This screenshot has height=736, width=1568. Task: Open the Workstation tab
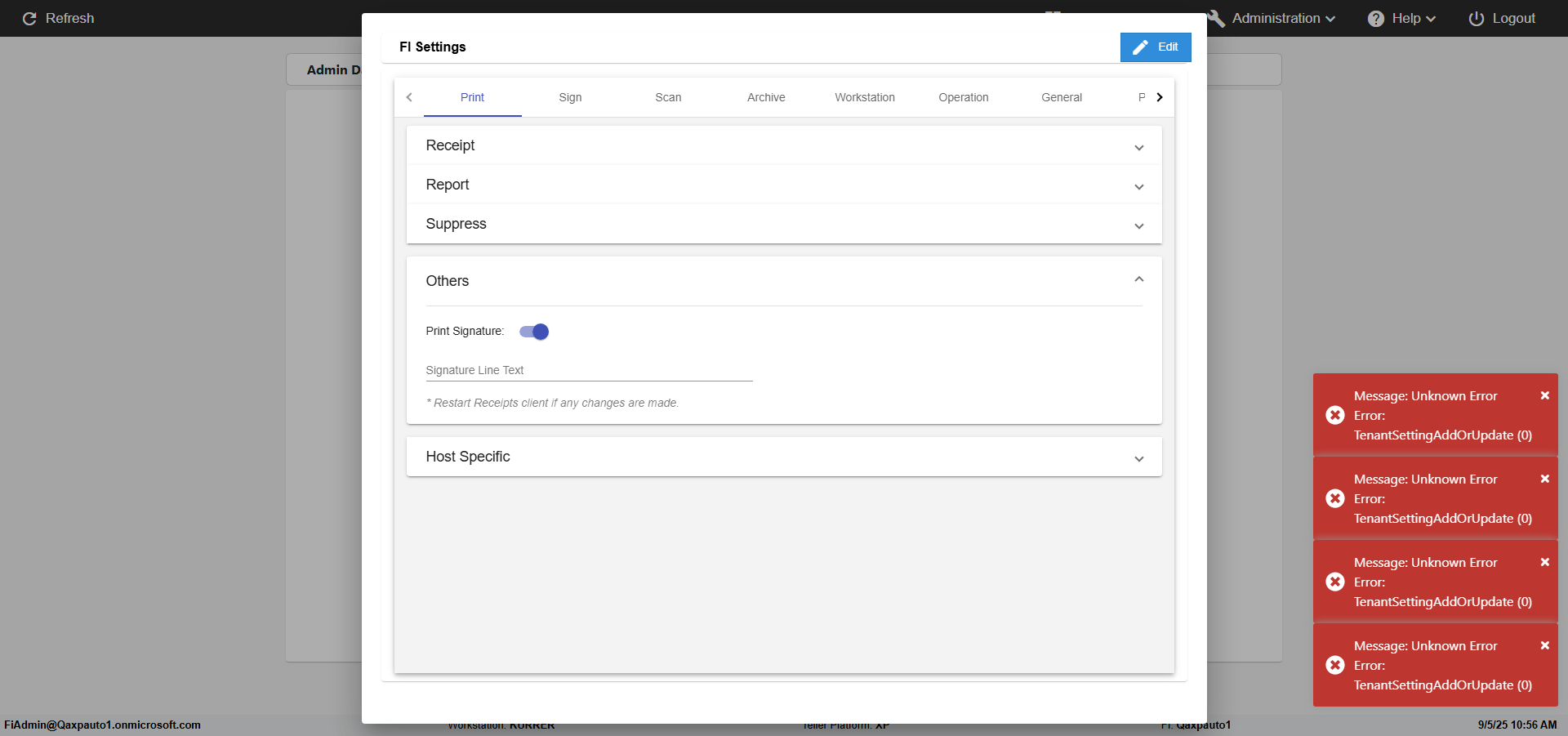(x=864, y=97)
